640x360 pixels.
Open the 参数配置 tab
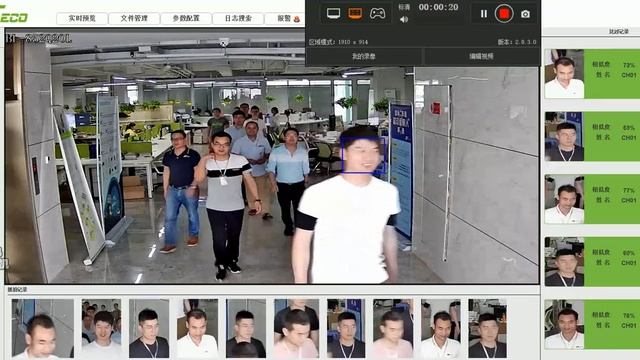[186, 18]
